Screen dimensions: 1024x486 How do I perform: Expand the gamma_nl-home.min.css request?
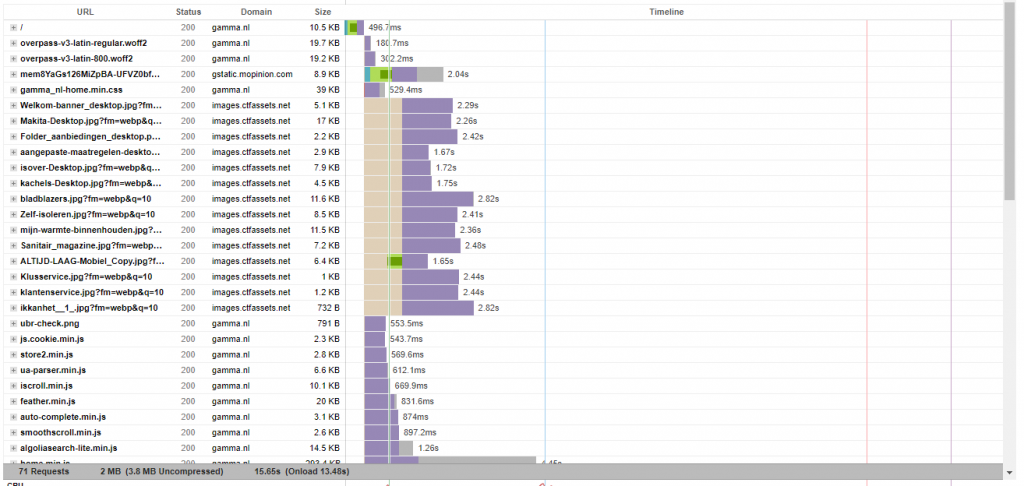[x=13, y=90]
